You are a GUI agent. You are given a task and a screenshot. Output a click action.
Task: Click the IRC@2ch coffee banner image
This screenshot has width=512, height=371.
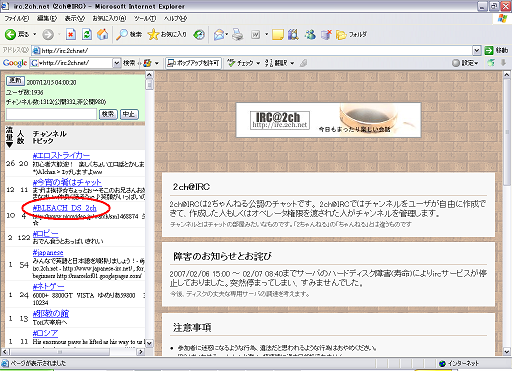click(x=328, y=120)
